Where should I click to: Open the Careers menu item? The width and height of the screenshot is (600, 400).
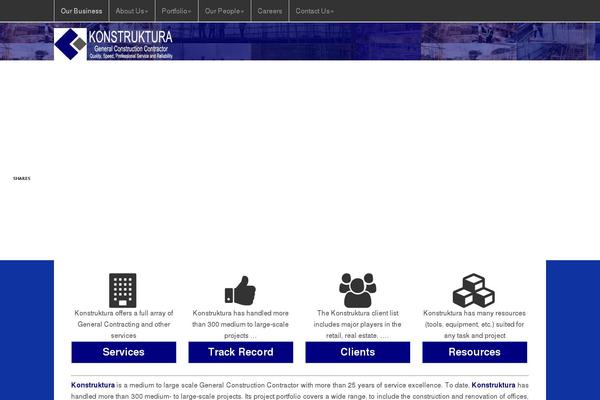tap(270, 11)
